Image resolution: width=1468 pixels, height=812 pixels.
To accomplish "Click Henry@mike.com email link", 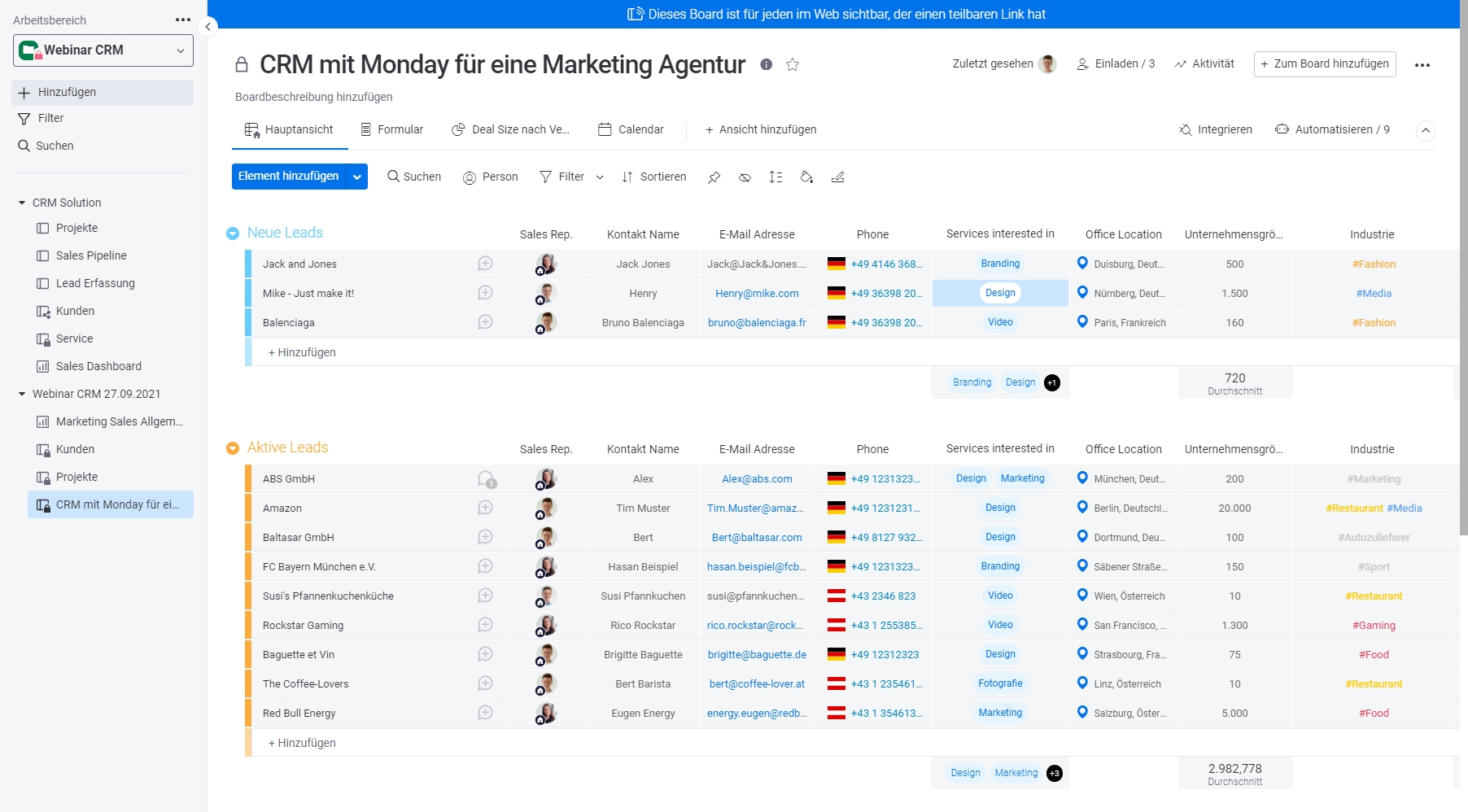I will point(757,294).
